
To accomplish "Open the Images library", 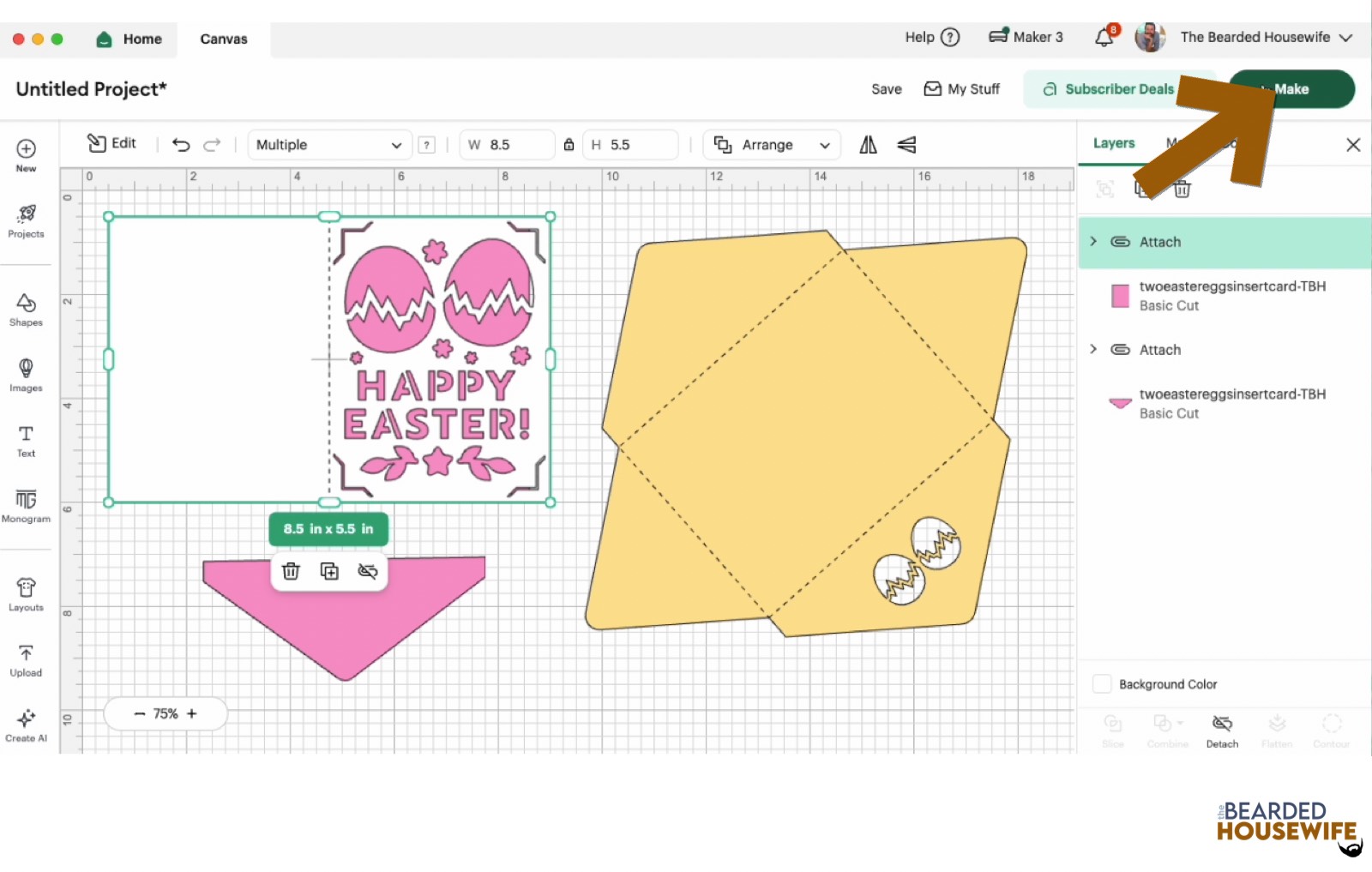I will (x=26, y=375).
